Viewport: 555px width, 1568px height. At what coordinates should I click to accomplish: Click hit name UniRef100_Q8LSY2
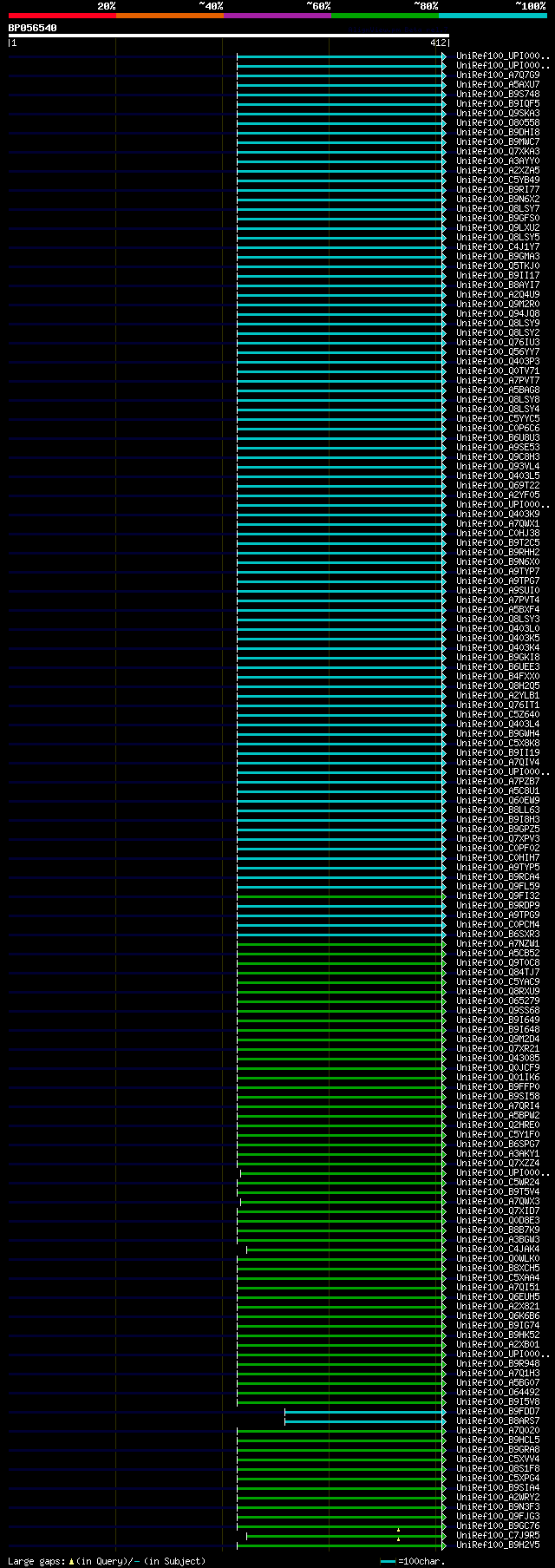[x=498, y=333]
